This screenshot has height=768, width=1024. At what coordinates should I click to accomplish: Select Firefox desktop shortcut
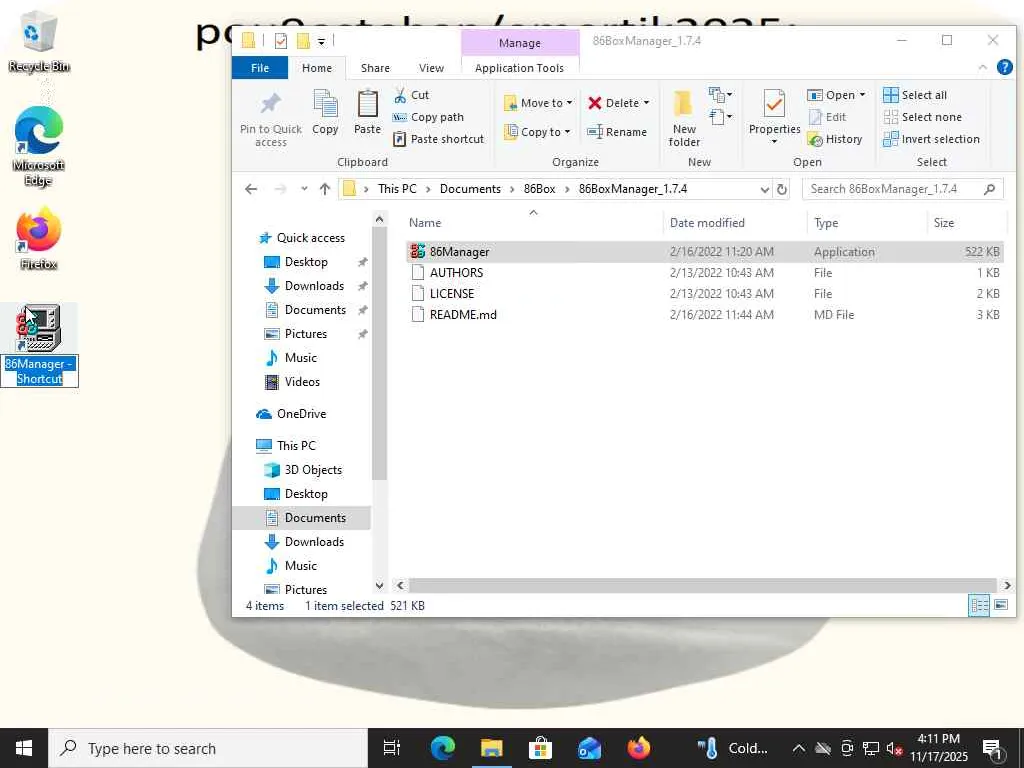[38, 238]
